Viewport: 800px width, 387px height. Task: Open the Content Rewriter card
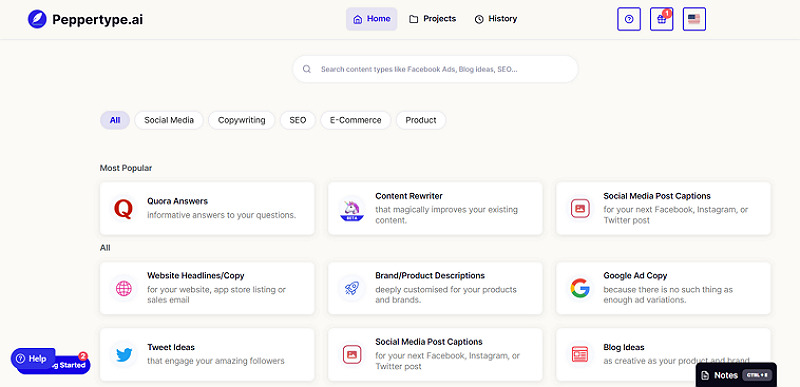(435, 209)
